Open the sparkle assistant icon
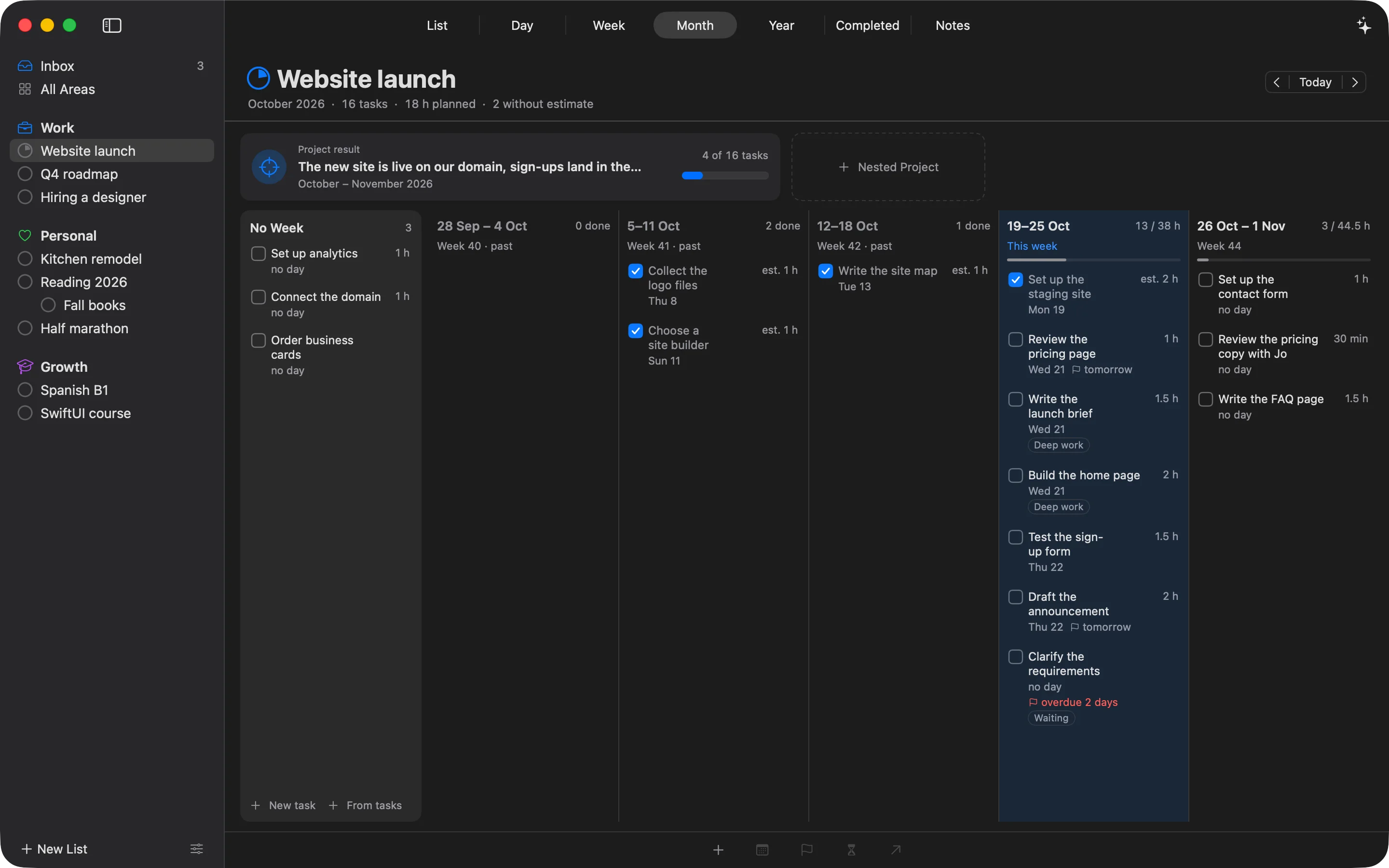This screenshot has width=1389, height=868. pyautogui.click(x=1364, y=25)
